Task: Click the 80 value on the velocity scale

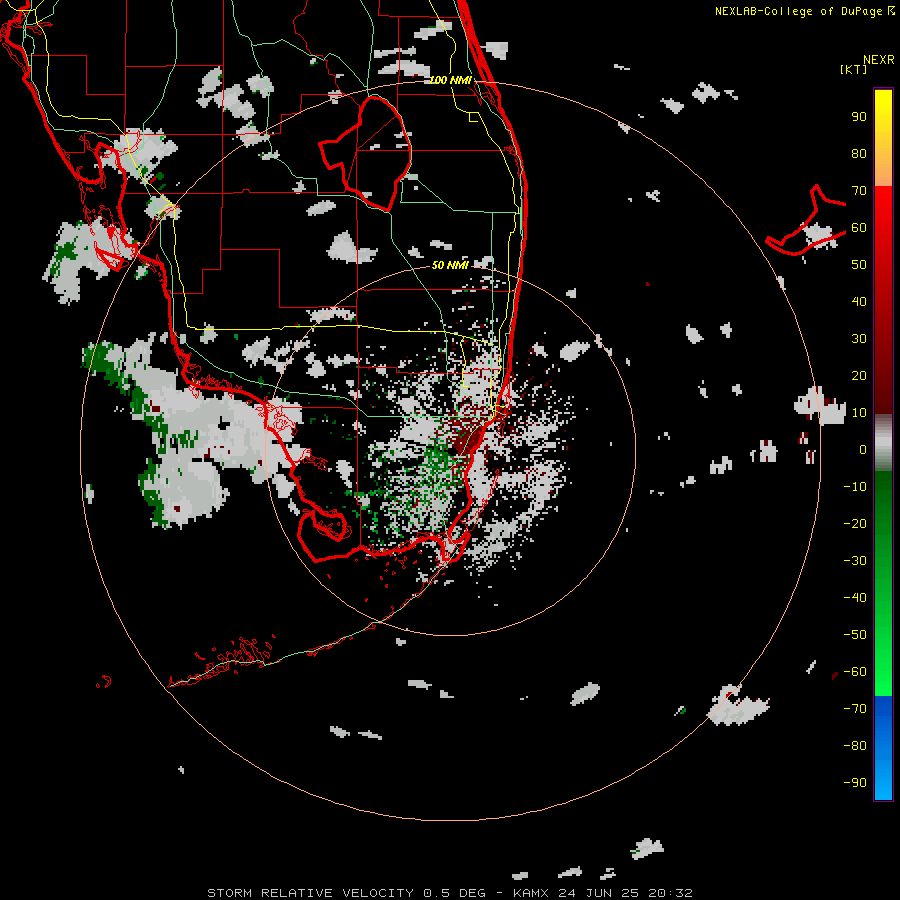Action: [x=859, y=154]
